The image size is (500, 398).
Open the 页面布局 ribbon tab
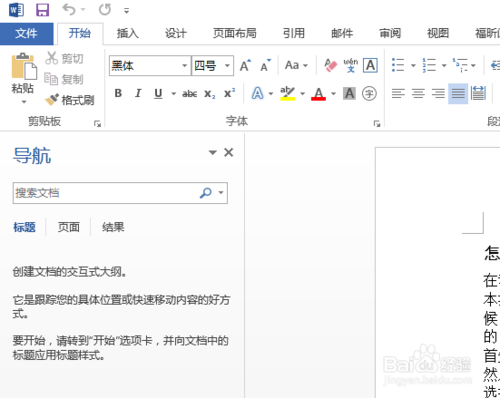click(x=235, y=33)
